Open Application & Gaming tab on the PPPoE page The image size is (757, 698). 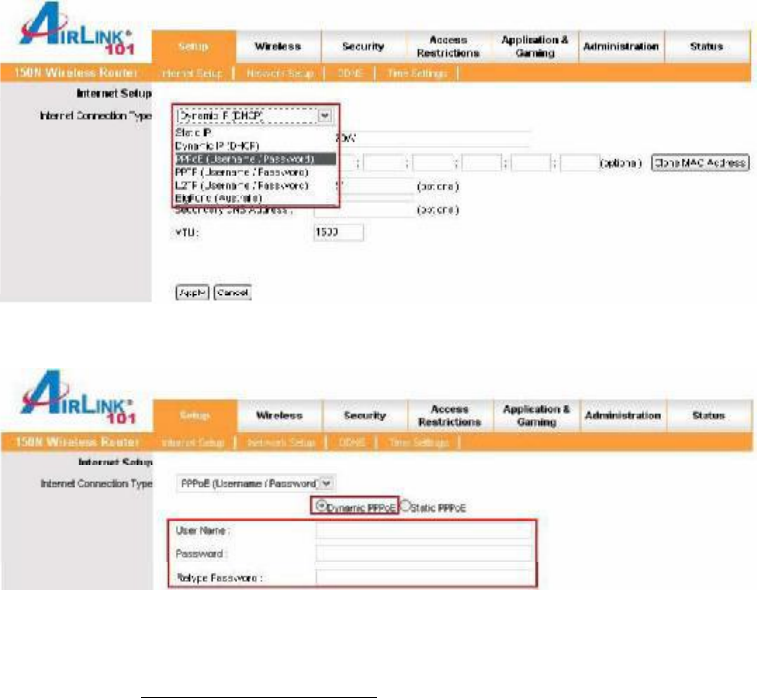[x=536, y=415]
